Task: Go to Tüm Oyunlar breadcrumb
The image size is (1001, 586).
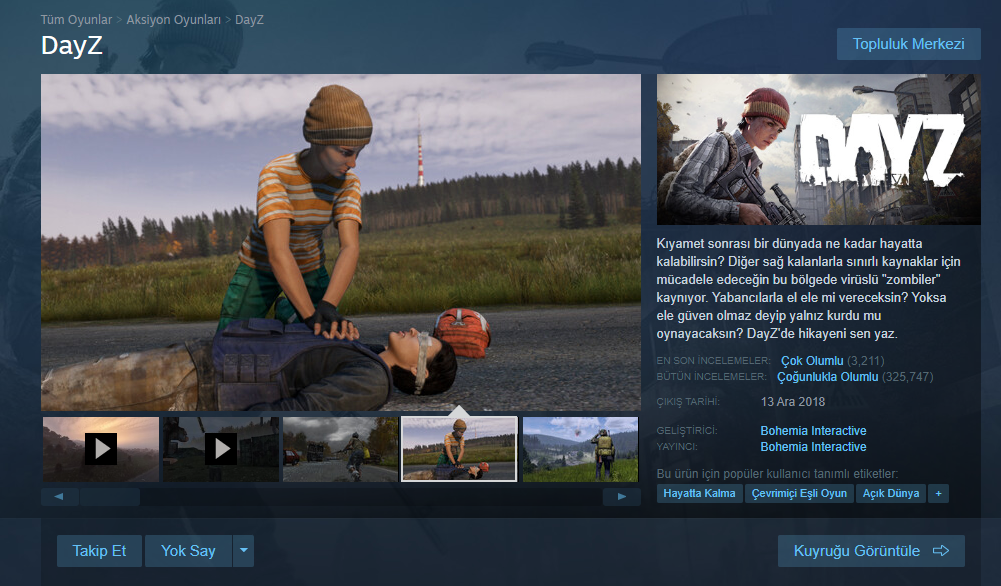Action: [76, 19]
